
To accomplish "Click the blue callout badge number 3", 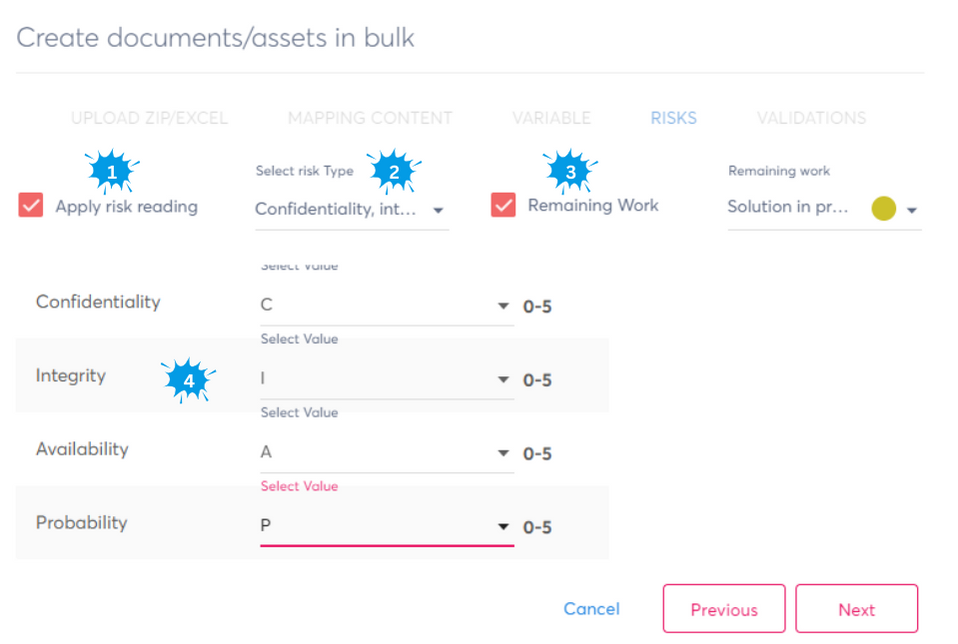I will point(570,172).
